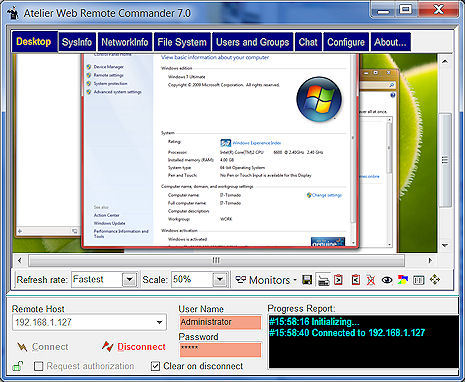
Task: Click Remote settings in remote System window
Action: pos(108,75)
